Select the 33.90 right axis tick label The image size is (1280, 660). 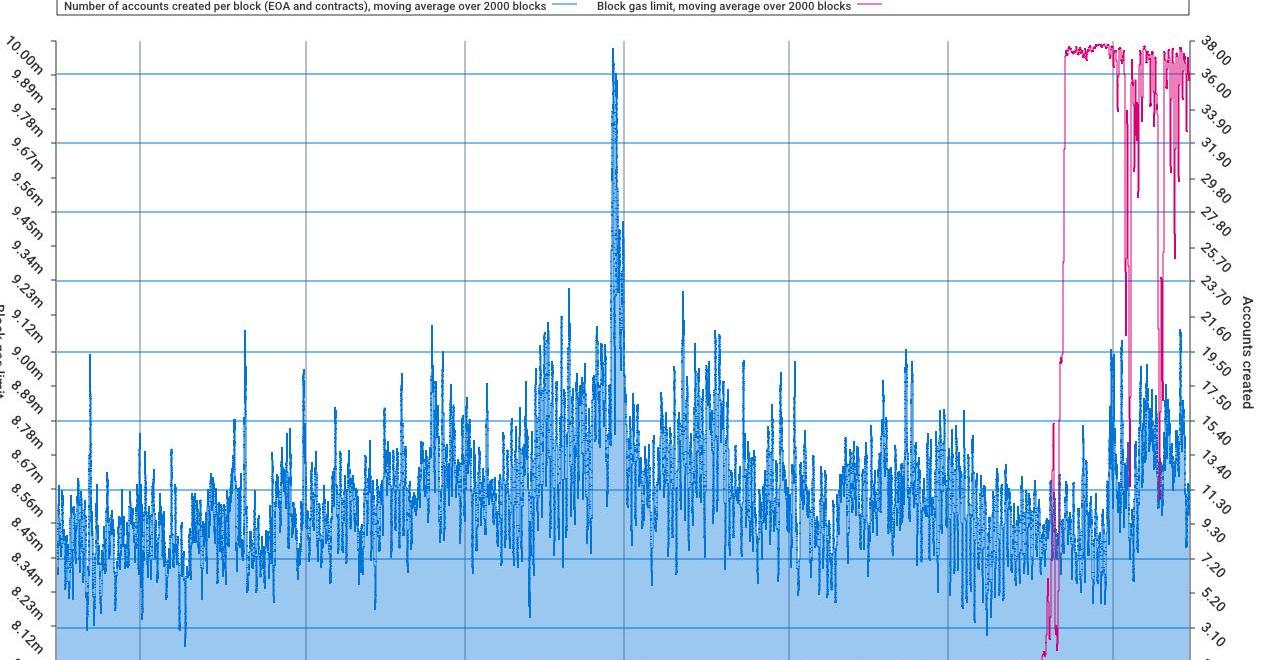click(x=1216, y=119)
